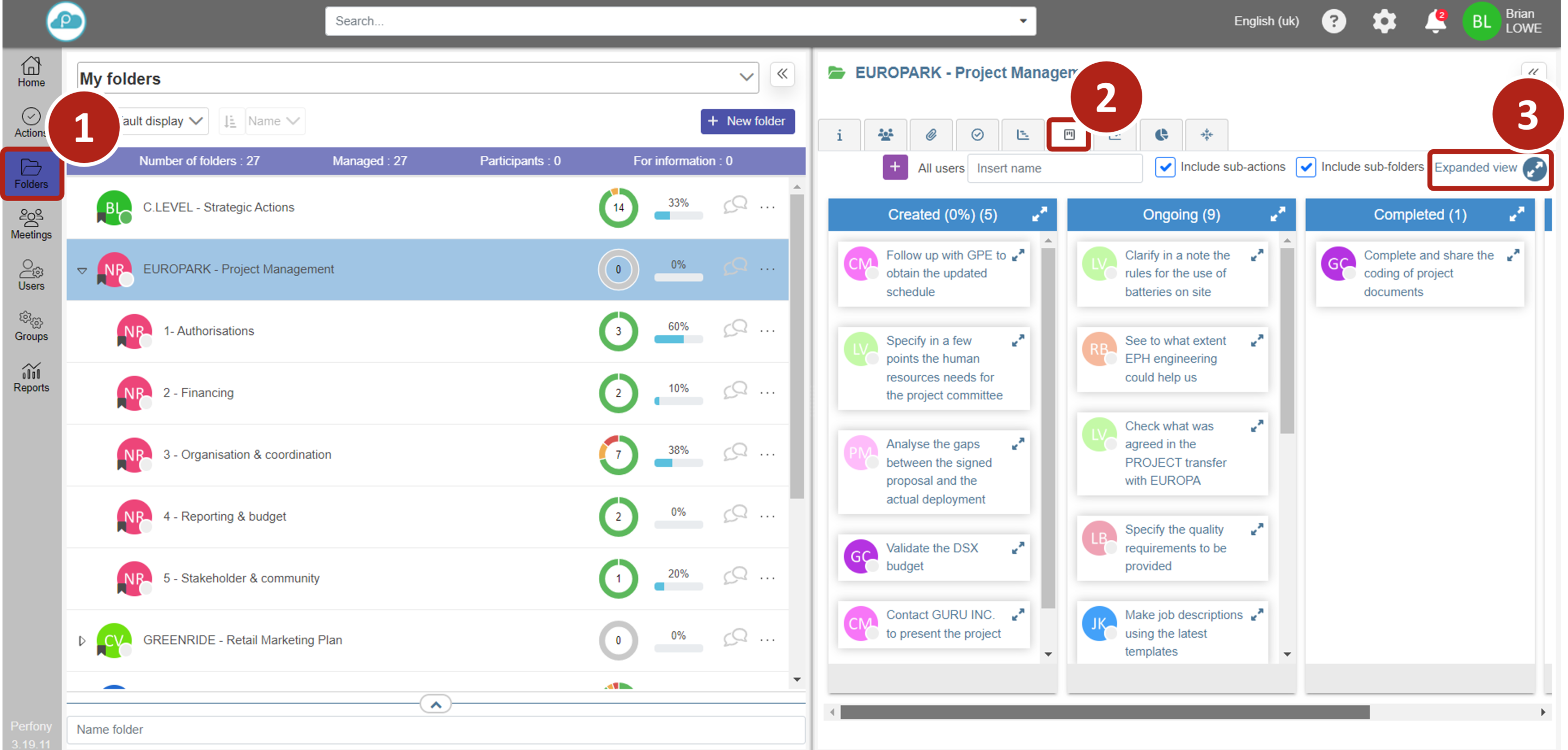Open the help question mark icon
The image size is (1568, 750).
click(x=1333, y=21)
